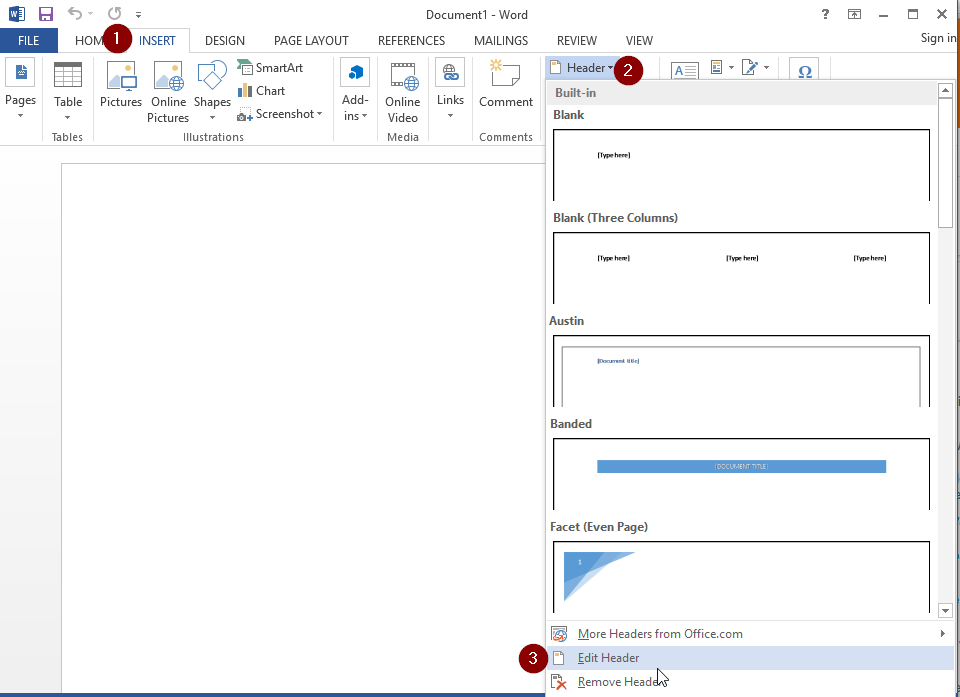The image size is (960, 697).
Task: Open the MAILINGS ribbon tab
Action: 500,40
